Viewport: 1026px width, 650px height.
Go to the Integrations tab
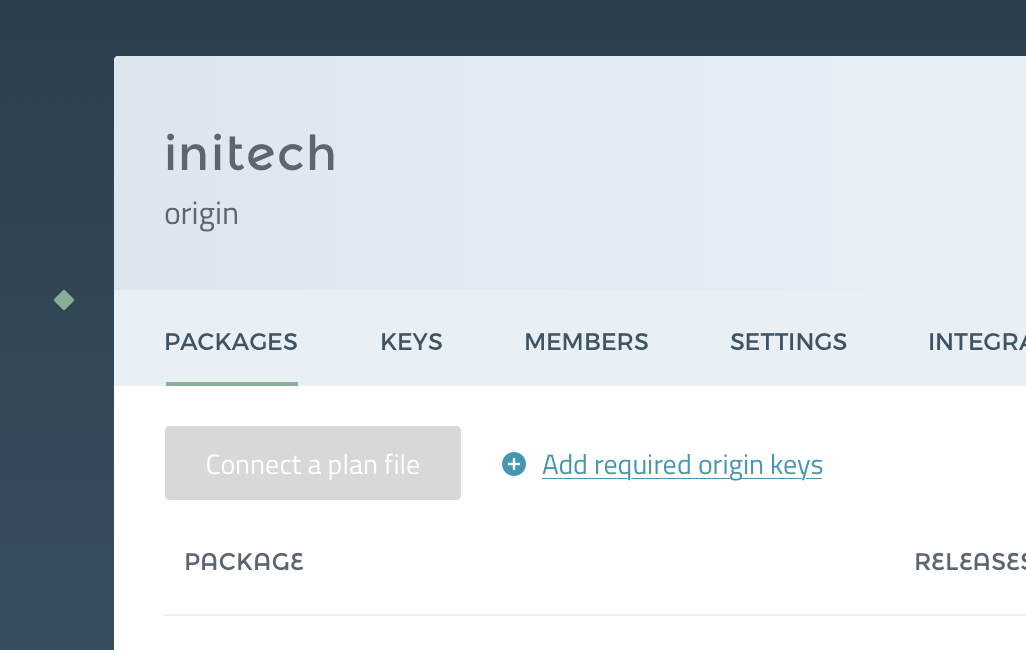click(x=977, y=342)
